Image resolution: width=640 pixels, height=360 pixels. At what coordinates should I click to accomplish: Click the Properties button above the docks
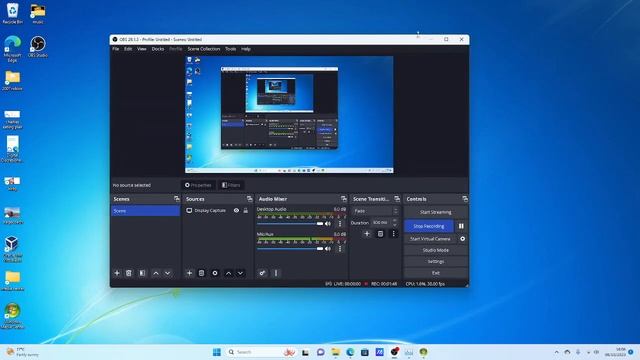coord(198,185)
